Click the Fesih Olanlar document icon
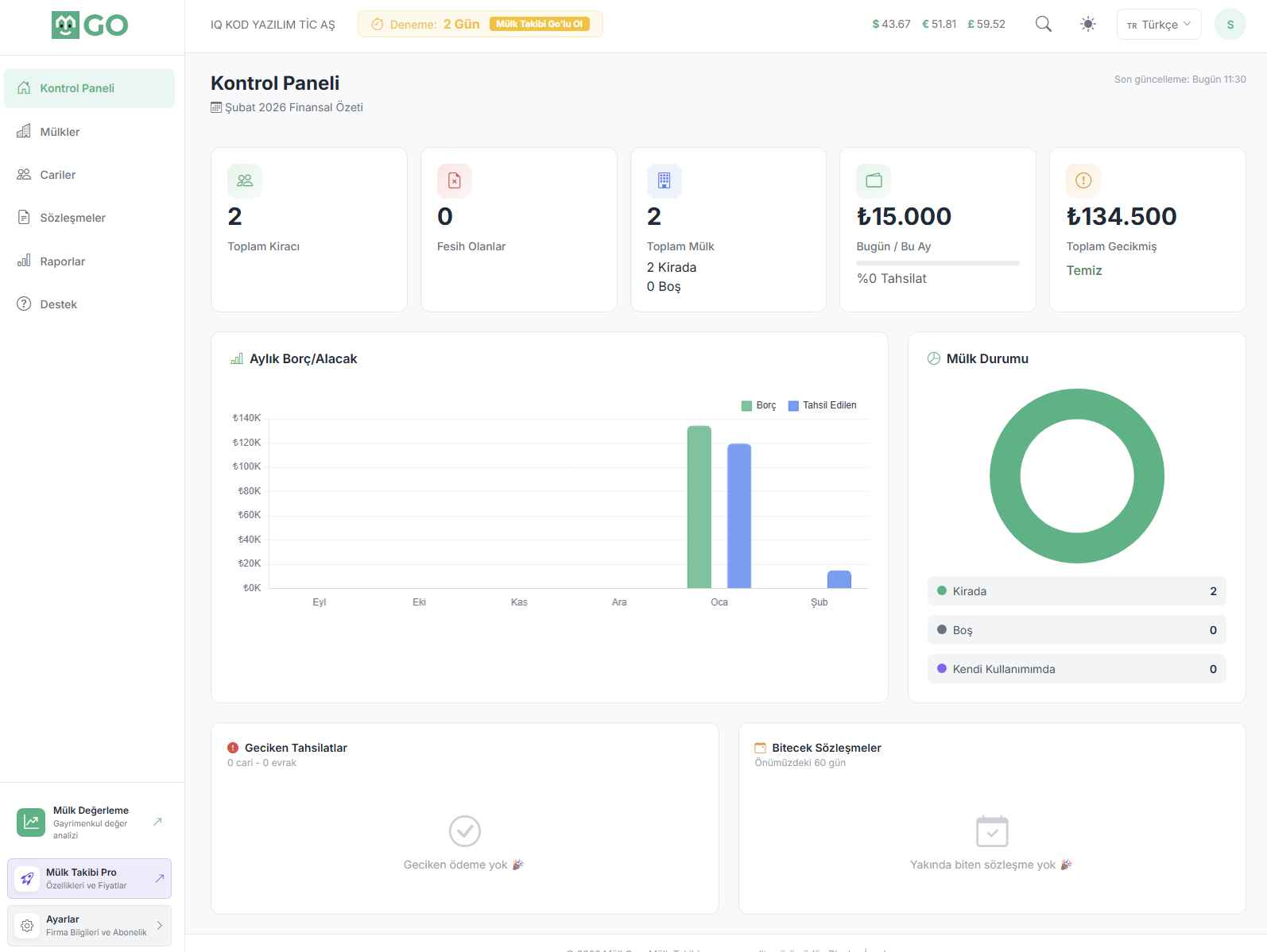This screenshot has width=1267, height=952. [455, 180]
